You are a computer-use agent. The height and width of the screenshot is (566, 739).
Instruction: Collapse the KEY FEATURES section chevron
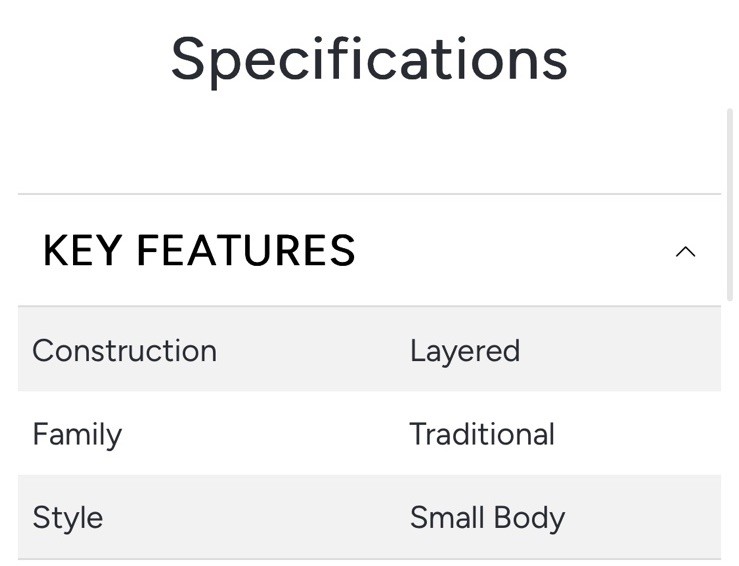685,251
